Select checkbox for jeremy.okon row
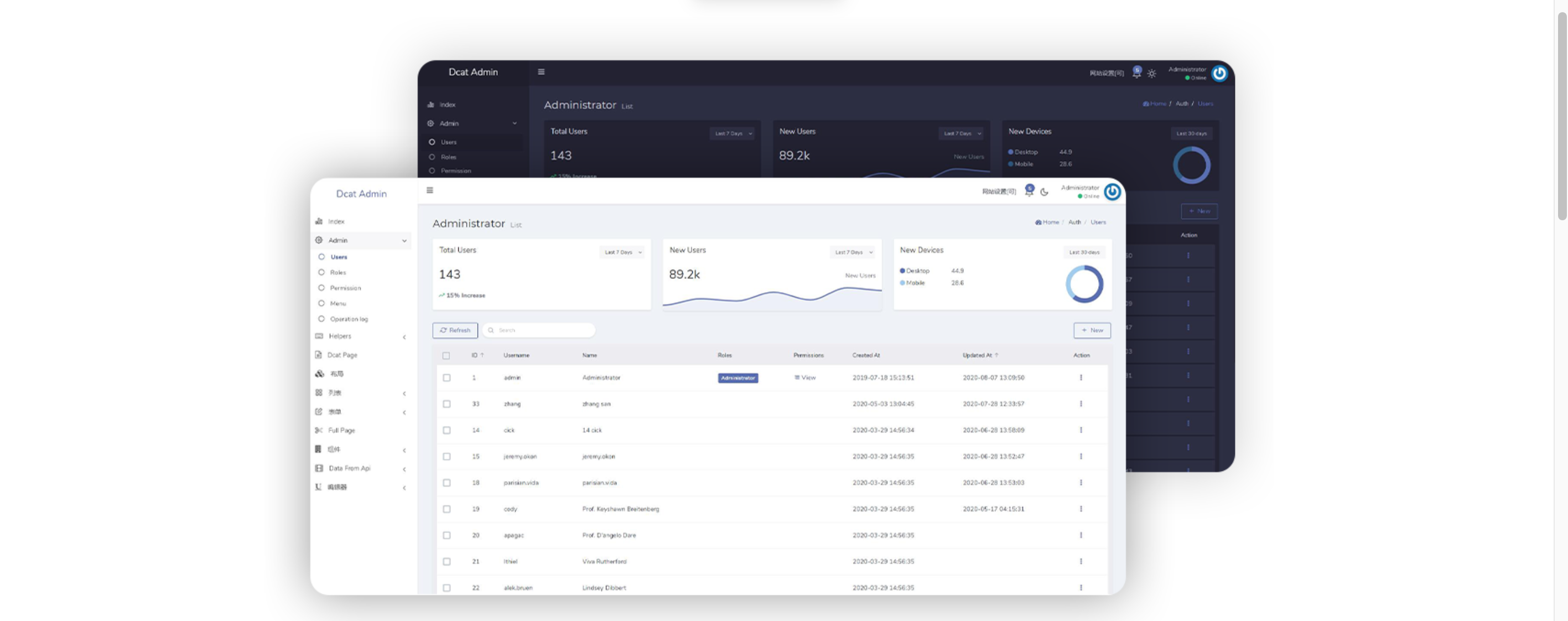 (x=447, y=457)
